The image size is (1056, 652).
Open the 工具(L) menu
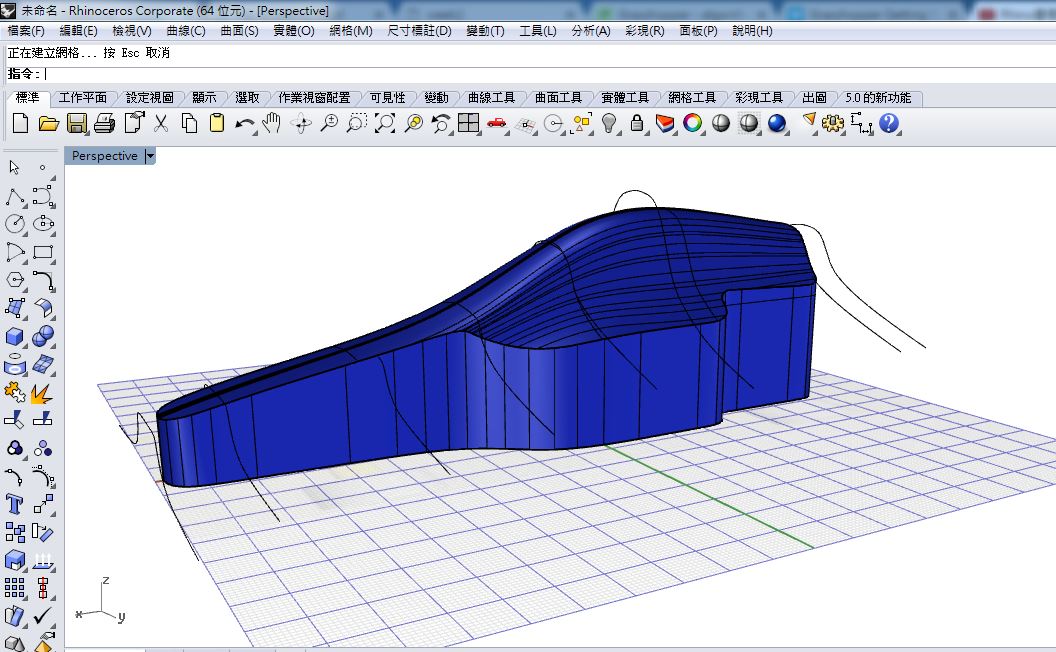(x=537, y=31)
